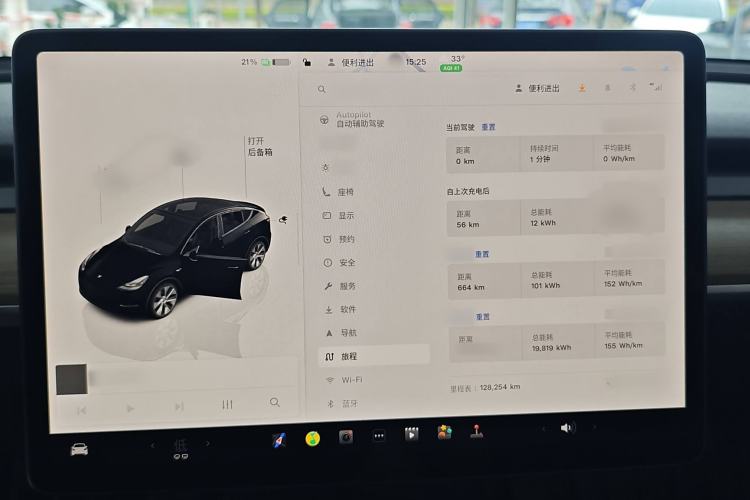Tap the charge port icon next to the car
Image resolution: width=750 pixels, height=500 pixels.
283,220
